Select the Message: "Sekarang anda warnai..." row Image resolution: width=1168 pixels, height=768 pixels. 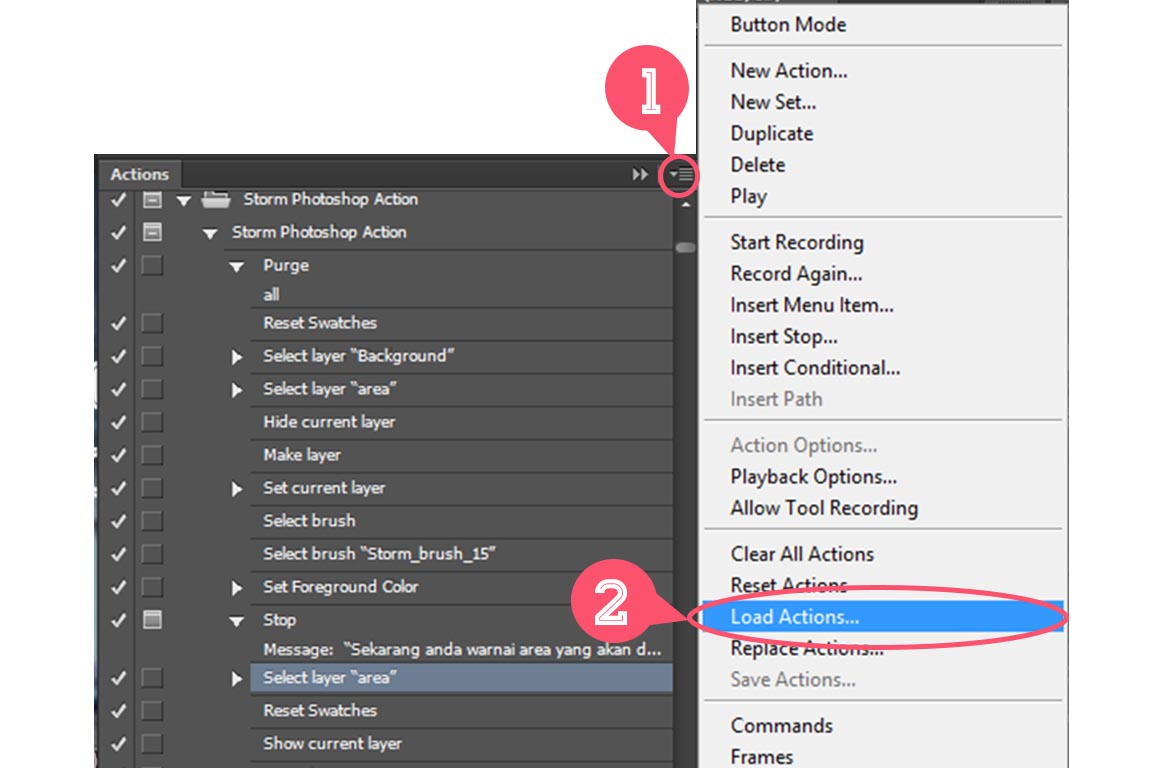pos(461,650)
